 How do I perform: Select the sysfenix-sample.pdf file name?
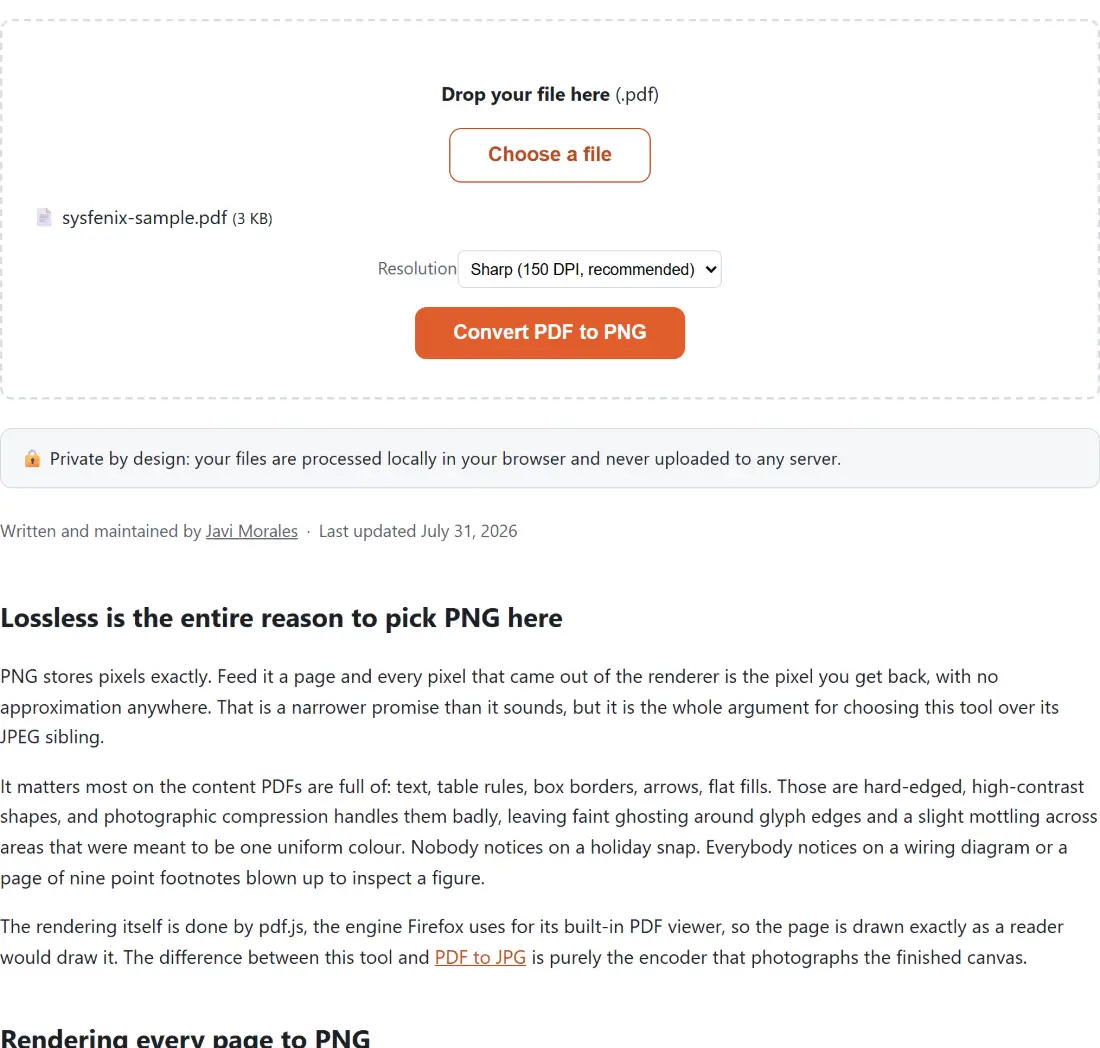(145, 217)
